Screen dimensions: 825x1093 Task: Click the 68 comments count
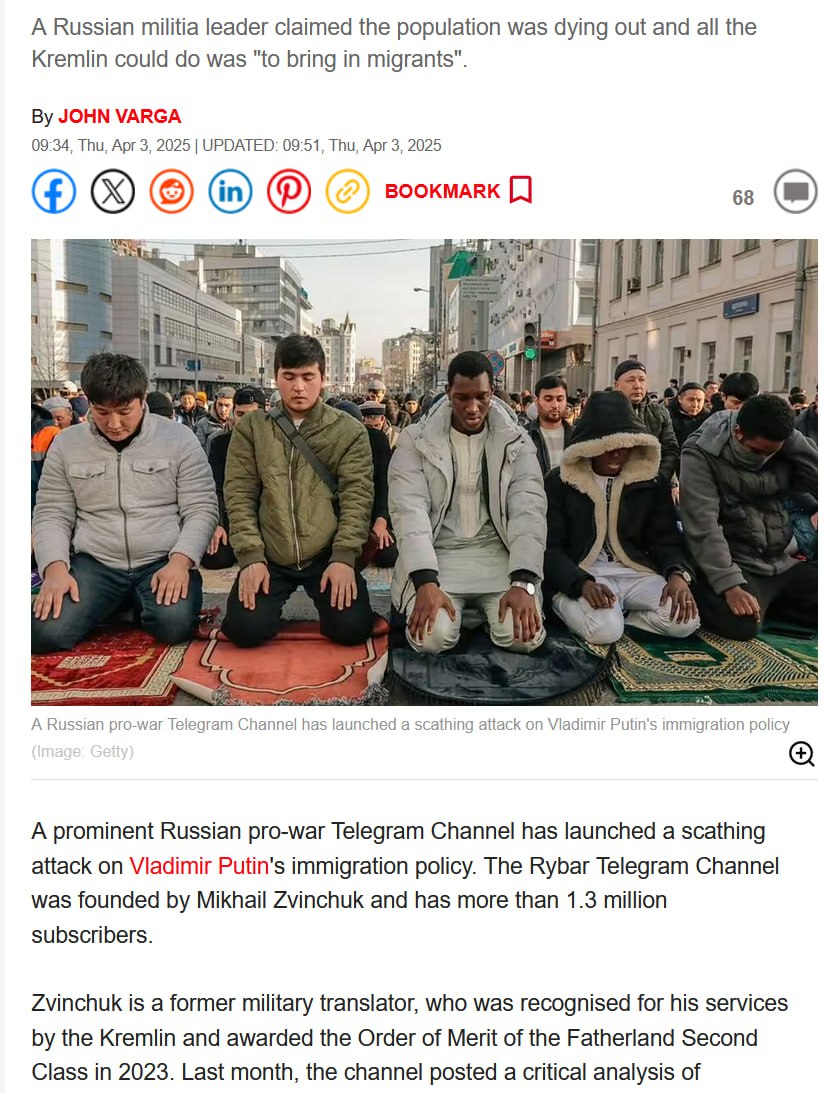(743, 198)
